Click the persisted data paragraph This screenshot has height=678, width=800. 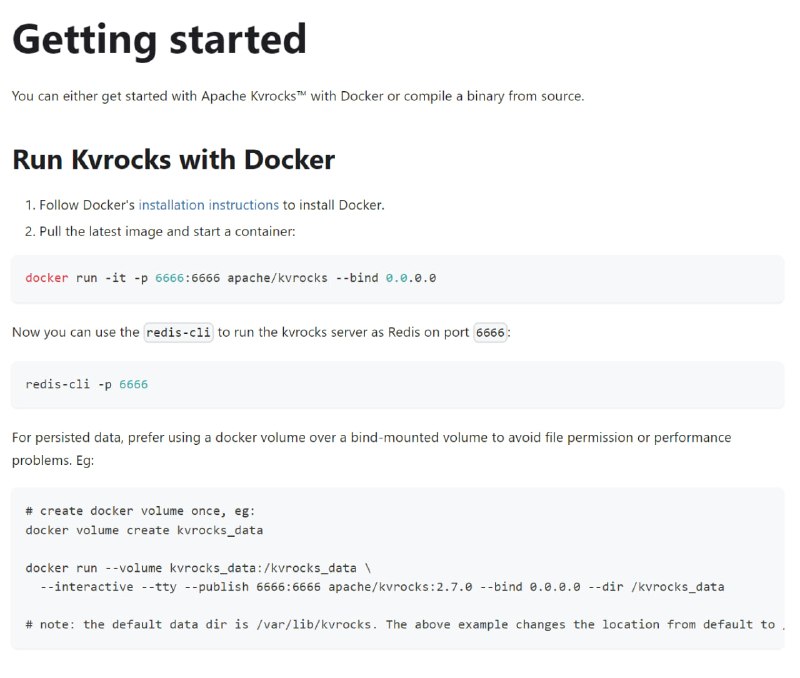pyautogui.click(x=371, y=449)
